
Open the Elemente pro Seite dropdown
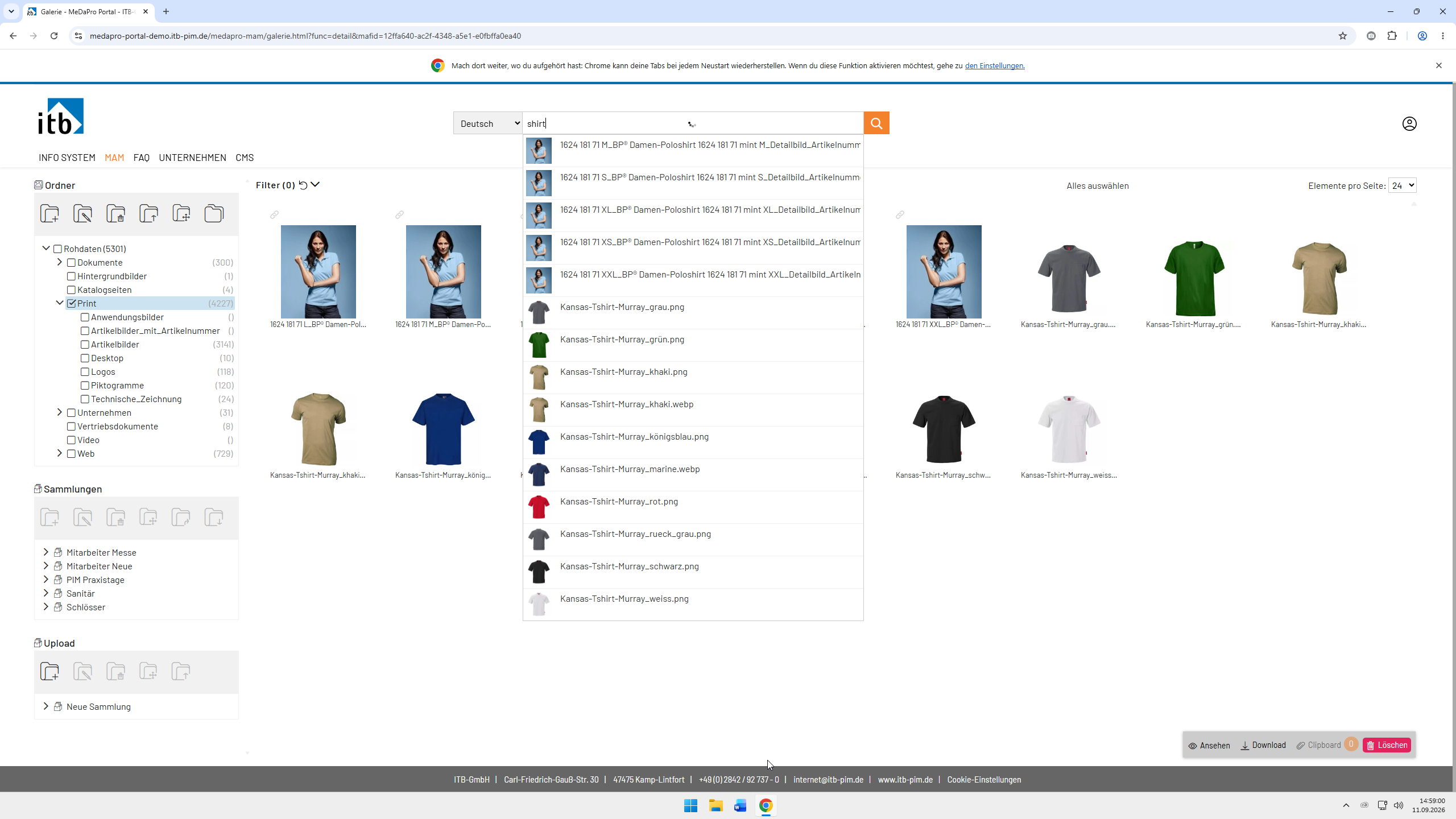[1402, 185]
